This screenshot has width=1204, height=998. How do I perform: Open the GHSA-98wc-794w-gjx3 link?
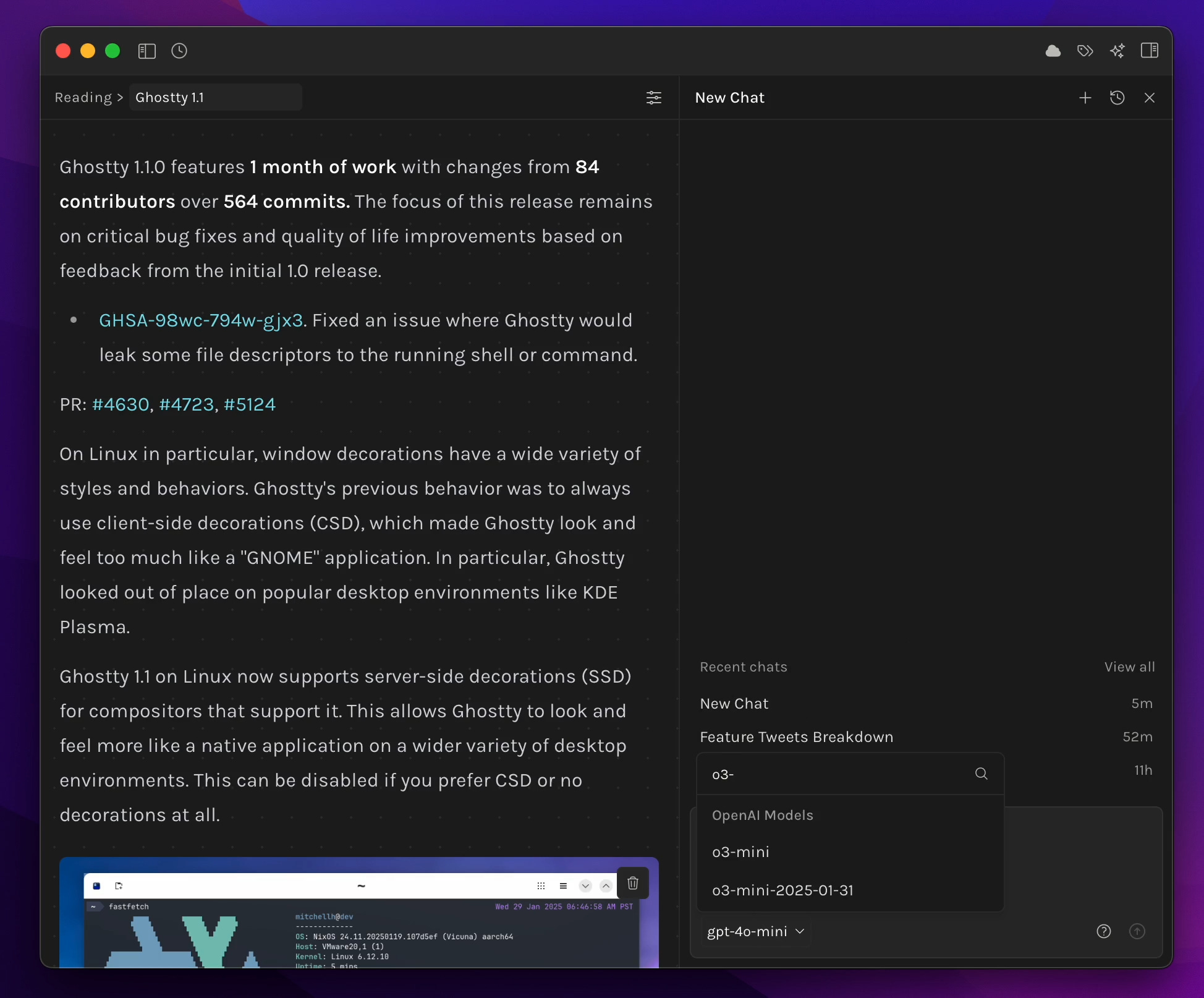[201, 320]
